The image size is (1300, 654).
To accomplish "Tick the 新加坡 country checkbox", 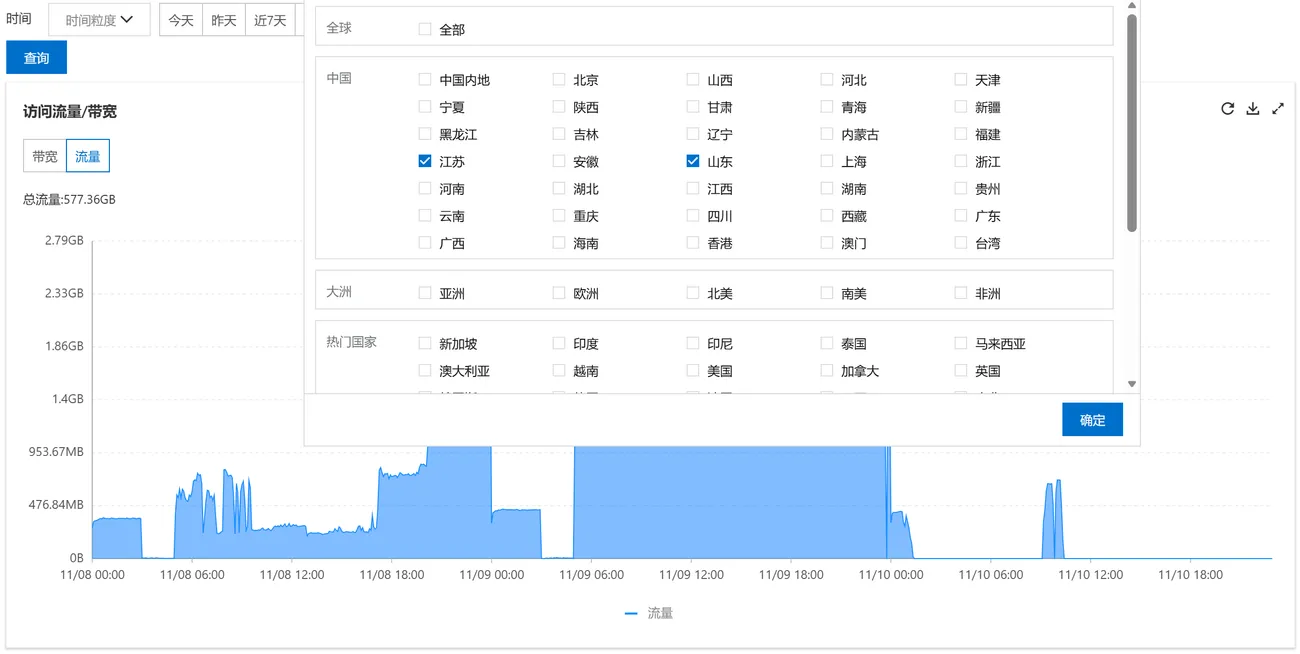I will (425, 343).
